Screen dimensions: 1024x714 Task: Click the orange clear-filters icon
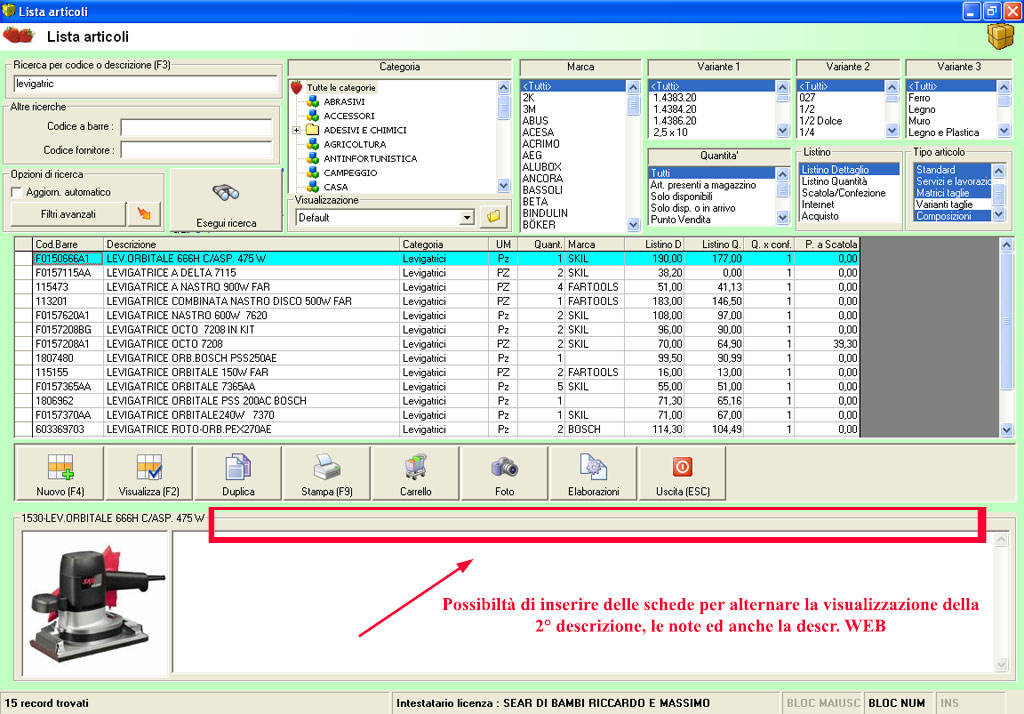(144, 214)
